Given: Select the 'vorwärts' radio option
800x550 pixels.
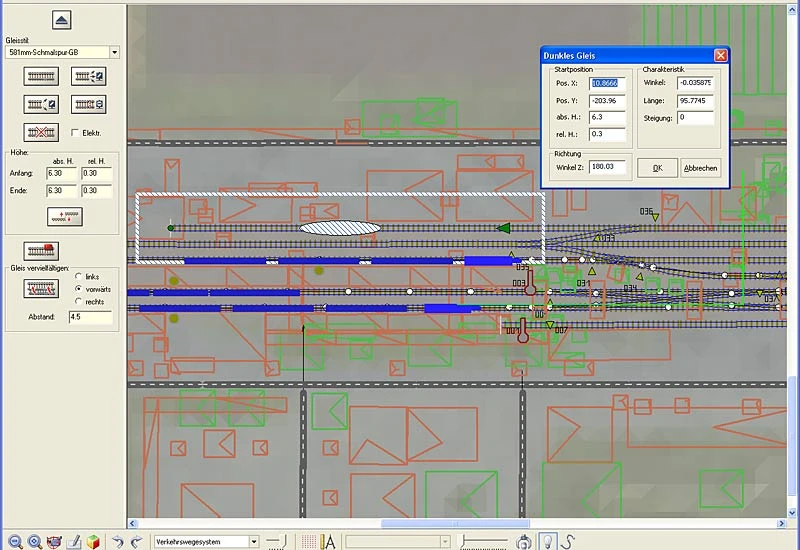Looking at the screenshot, I should coord(79,289).
